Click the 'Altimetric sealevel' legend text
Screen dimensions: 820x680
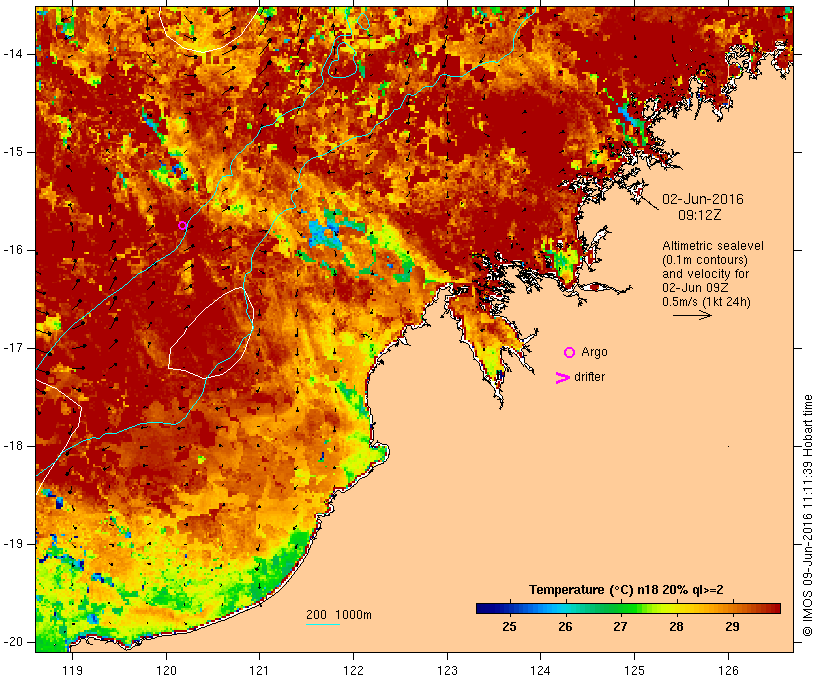pos(713,246)
